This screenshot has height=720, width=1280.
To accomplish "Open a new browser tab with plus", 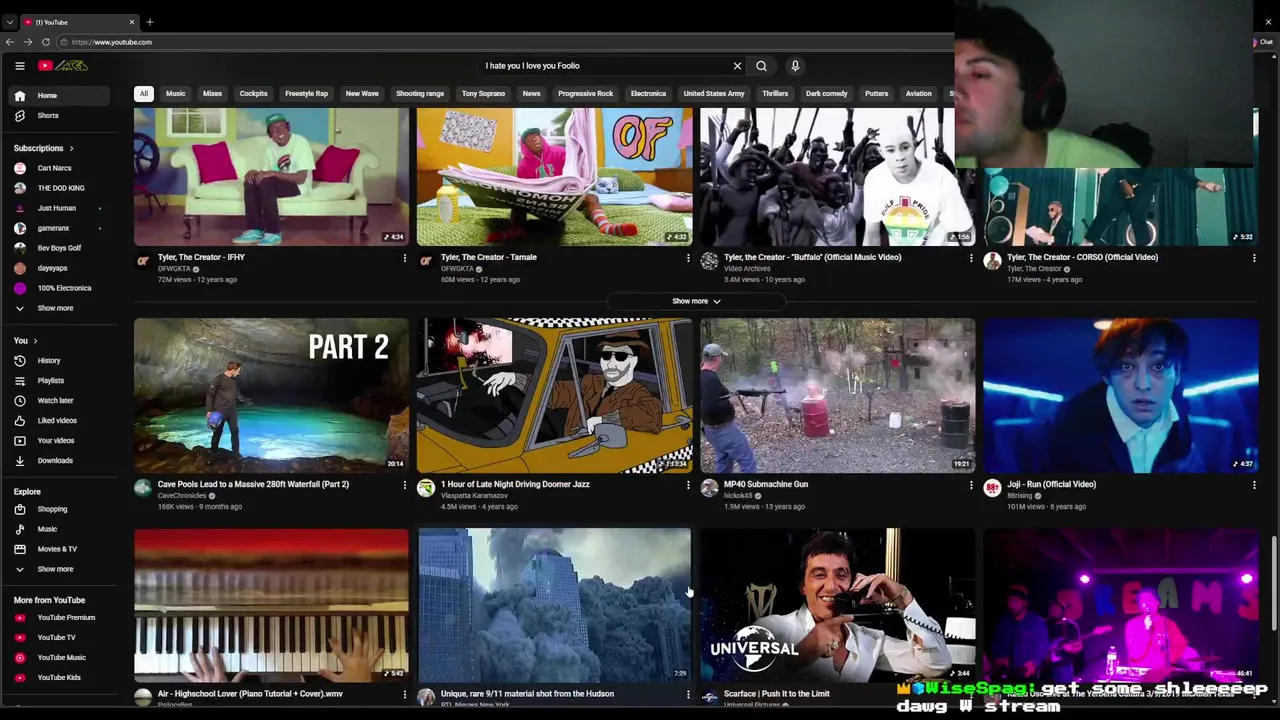I will click(x=150, y=22).
